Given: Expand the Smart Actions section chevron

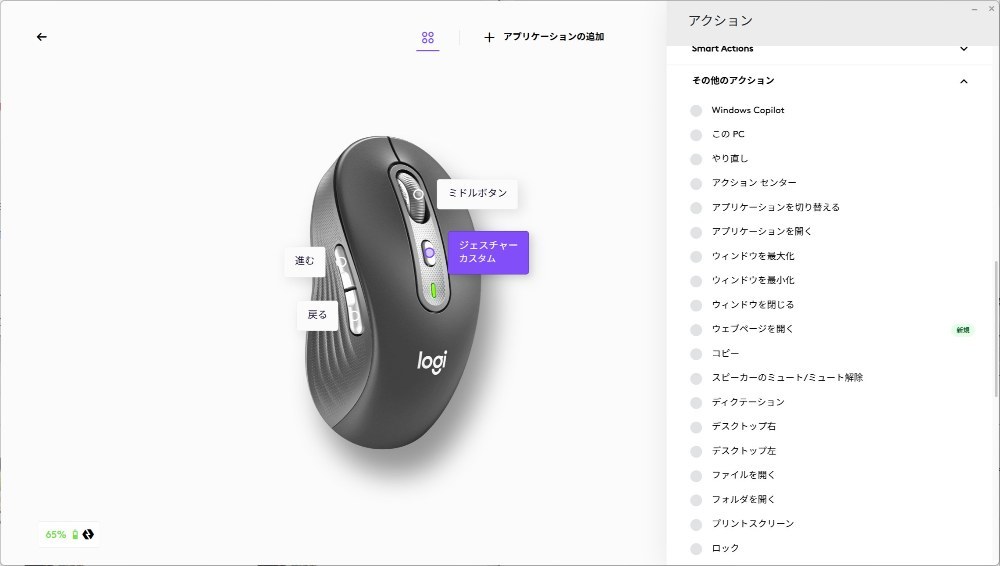Looking at the screenshot, I should pyautogui.click(x=964, y=48).
